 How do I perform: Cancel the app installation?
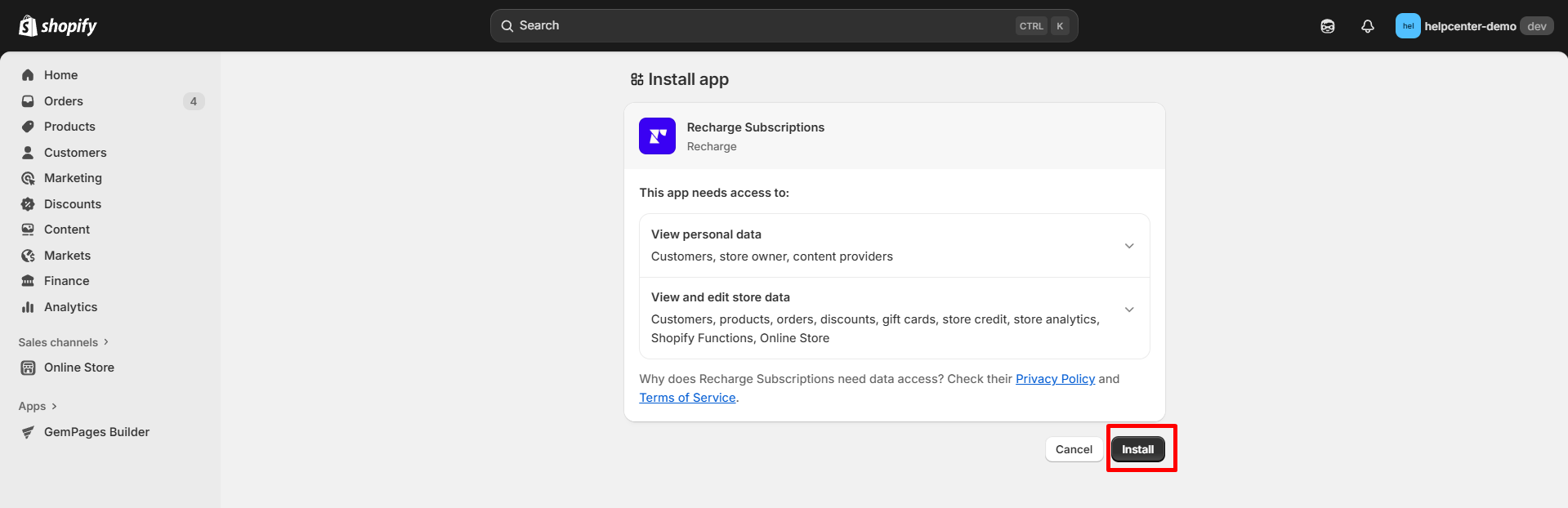coord(1073,449)
